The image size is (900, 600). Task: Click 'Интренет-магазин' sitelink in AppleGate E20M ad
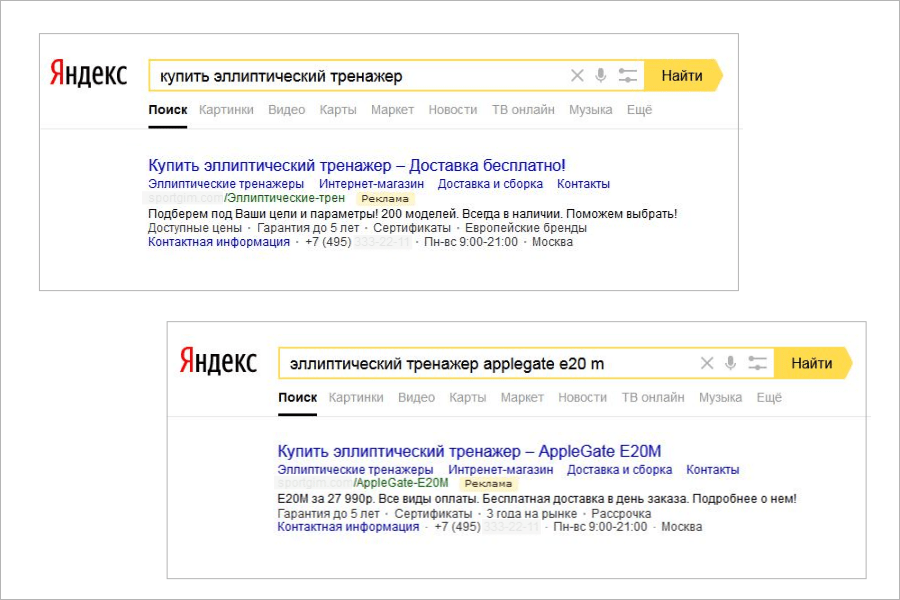pyautogui.click(x=501, y=470)
